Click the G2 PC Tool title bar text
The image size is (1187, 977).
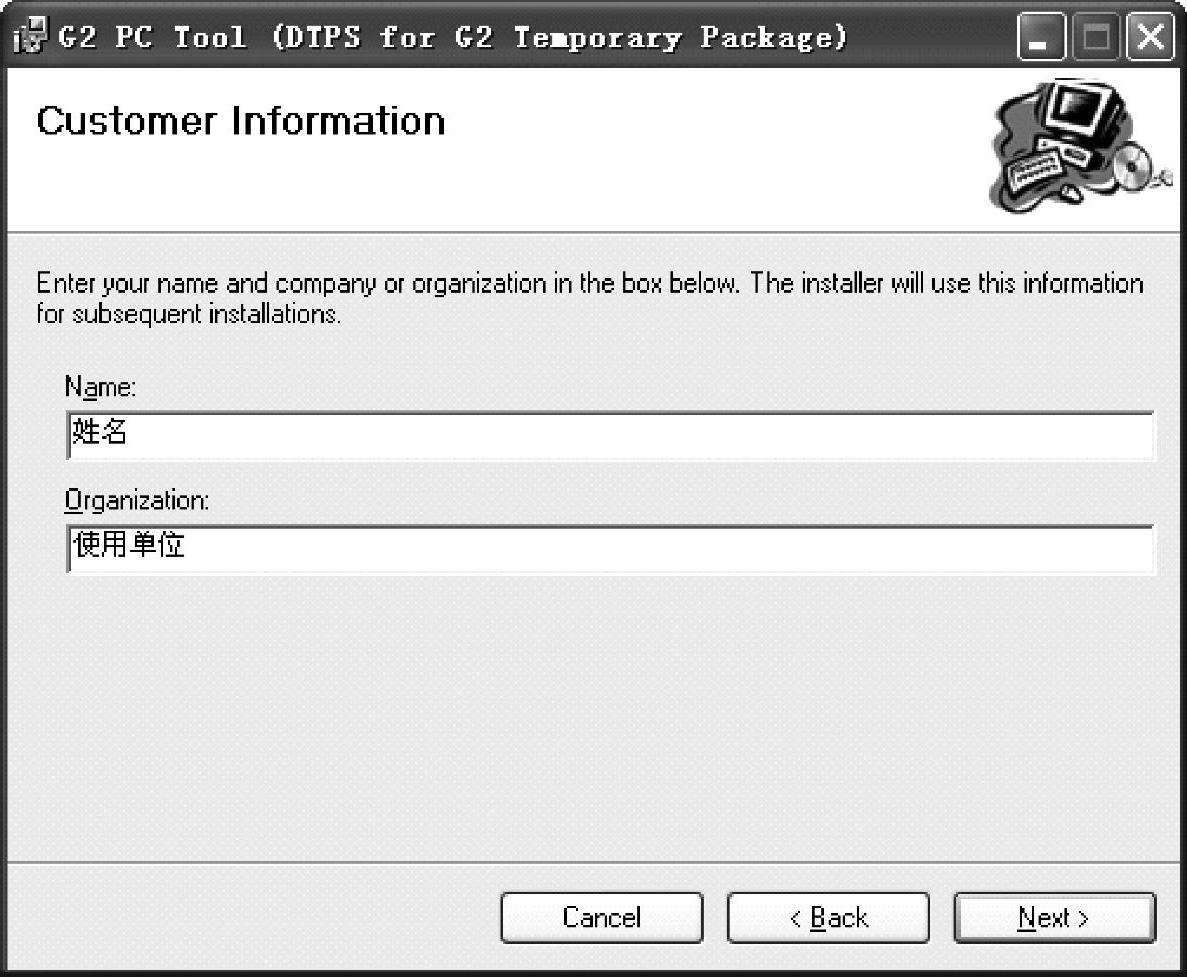tap(450, 39)
